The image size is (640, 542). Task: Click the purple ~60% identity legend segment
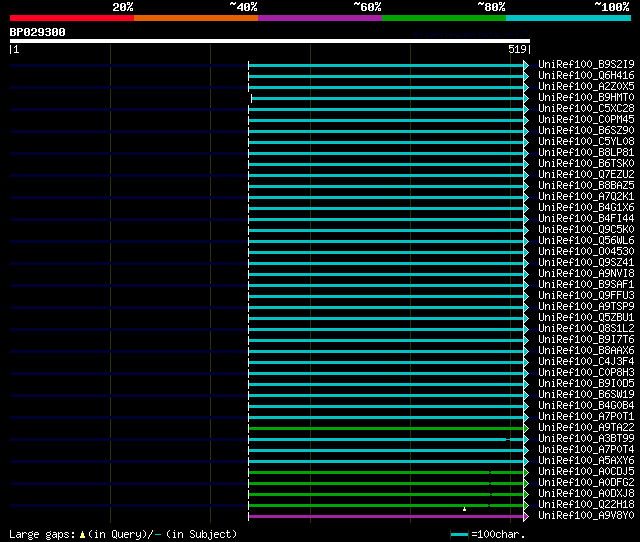pos(320,18)
